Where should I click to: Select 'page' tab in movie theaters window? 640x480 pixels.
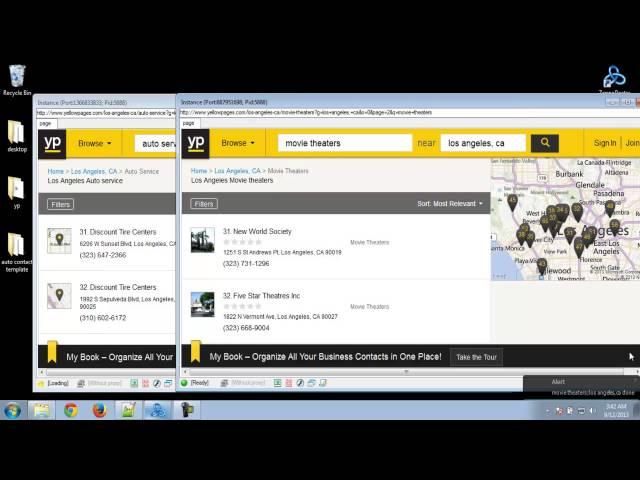point(189,123)
